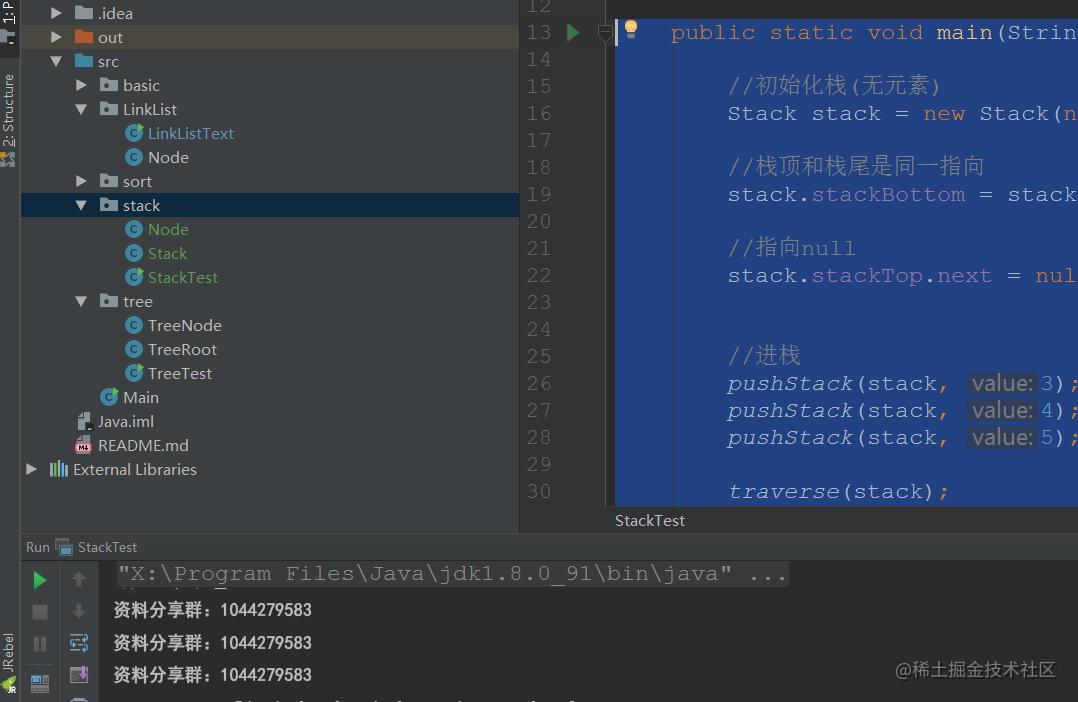The width and height of the screenshot is (1078, 702).
Task: Move down the stack trace arrow
Action: 79,611
